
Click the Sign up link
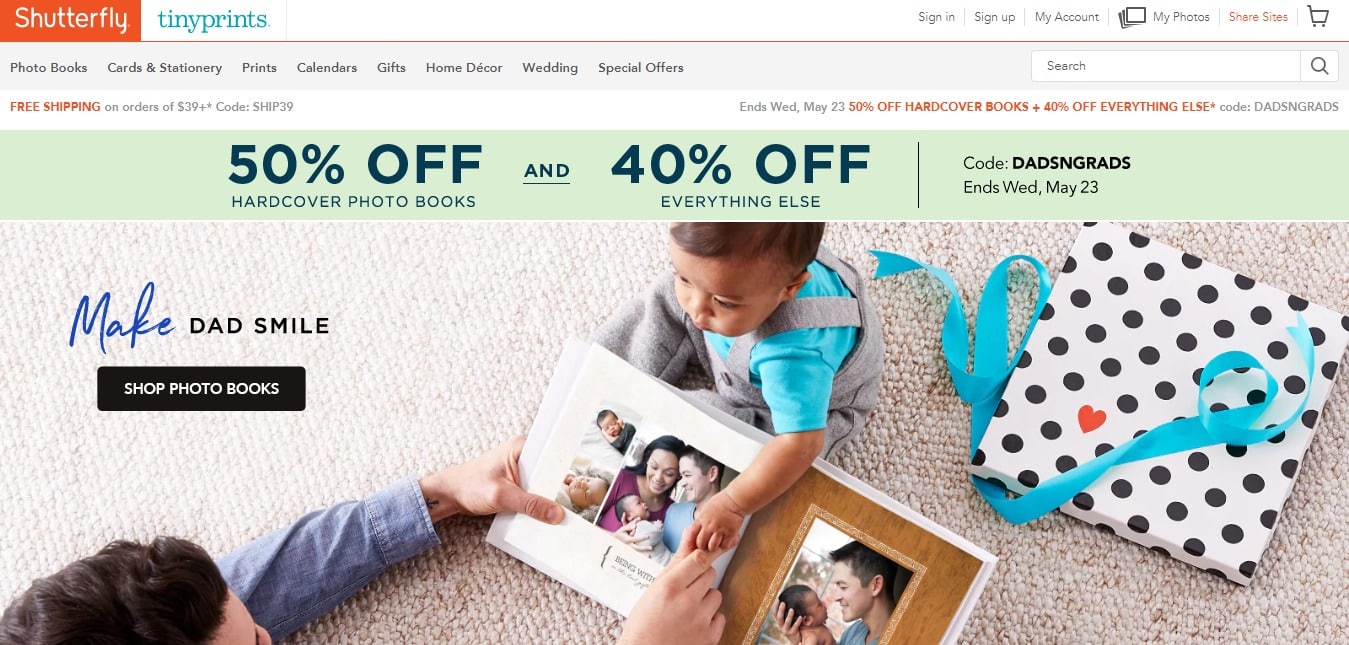click(994, 17)
